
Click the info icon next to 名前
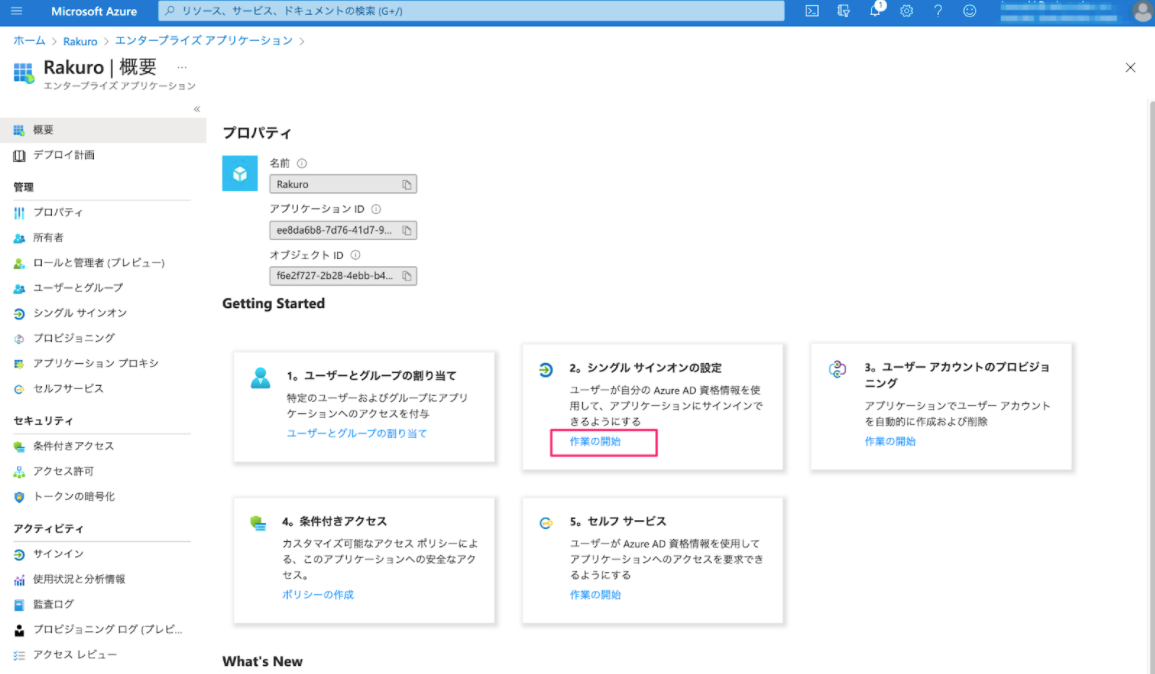point(302,164)
